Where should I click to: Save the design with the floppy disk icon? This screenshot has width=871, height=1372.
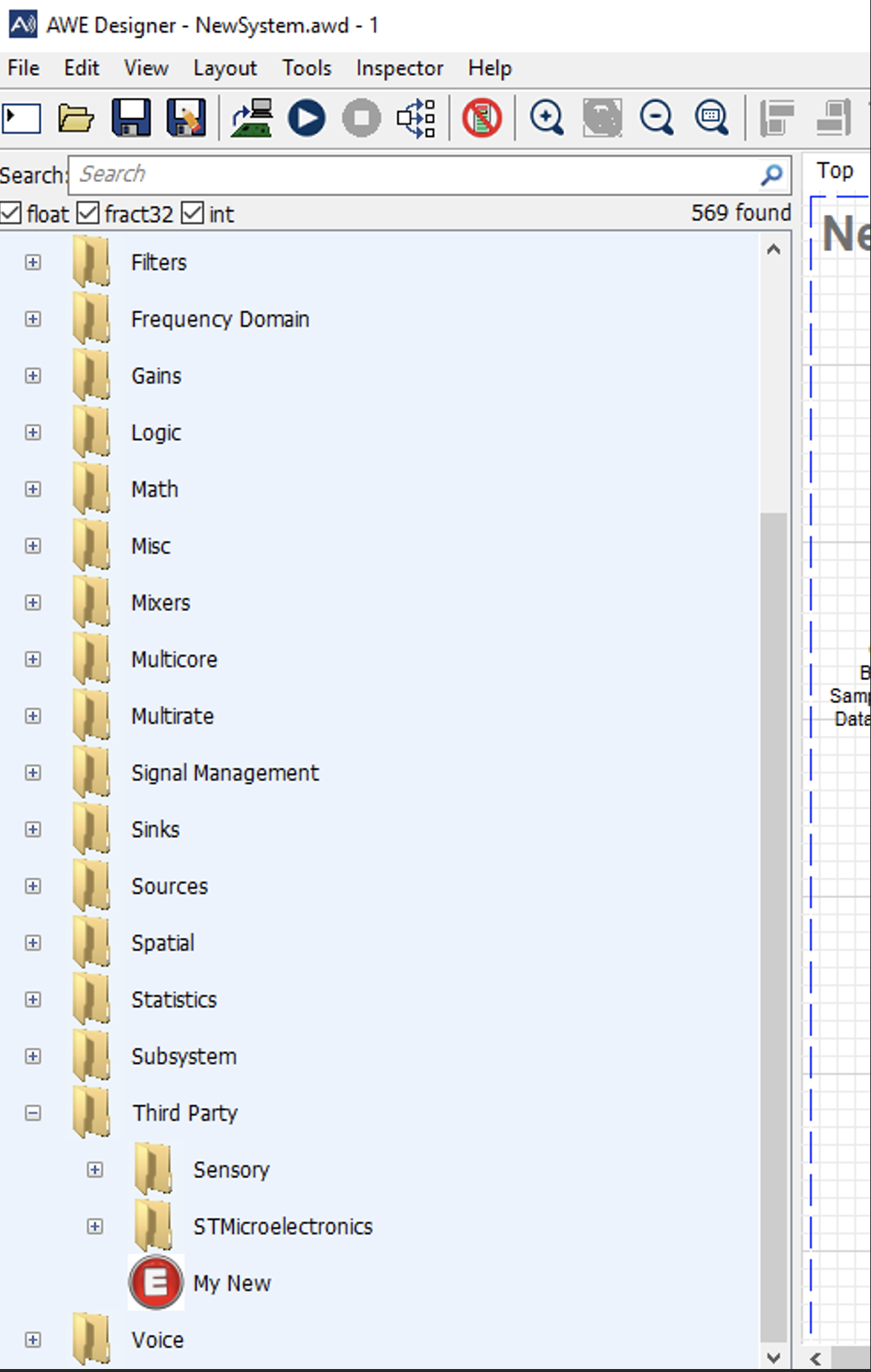[131, 118]
